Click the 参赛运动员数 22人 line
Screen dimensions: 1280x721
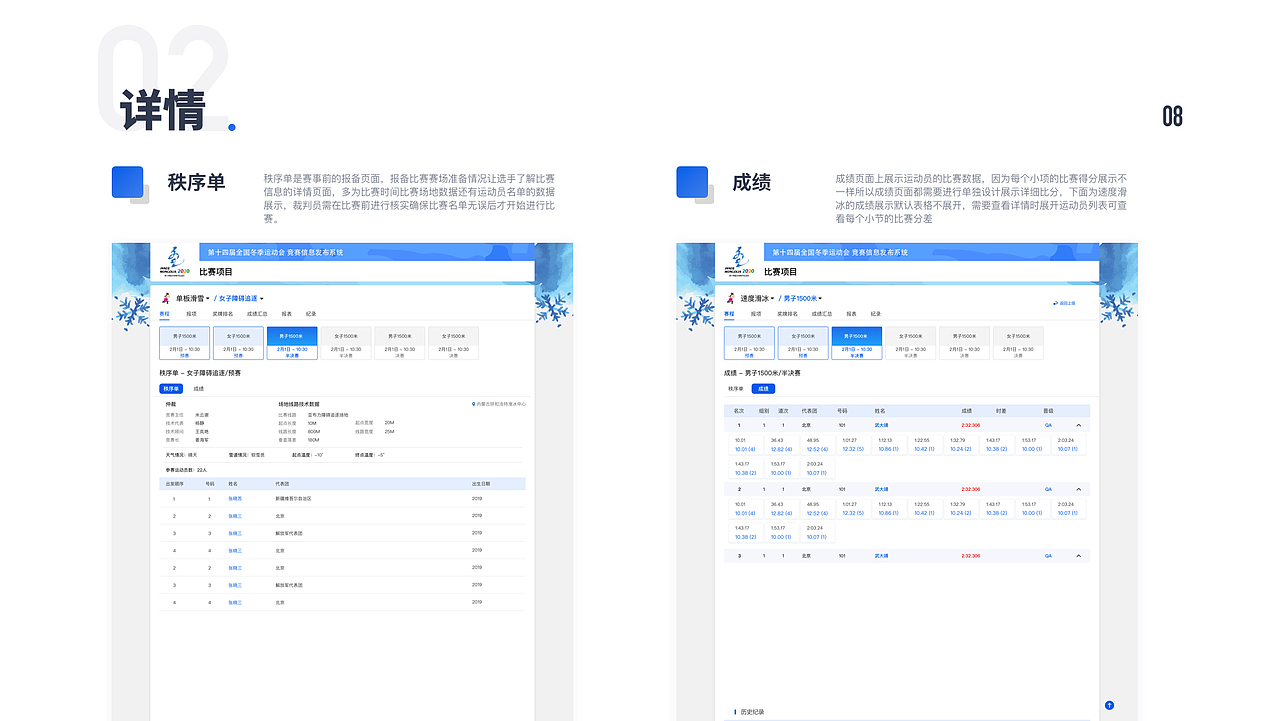click(186, 469)
